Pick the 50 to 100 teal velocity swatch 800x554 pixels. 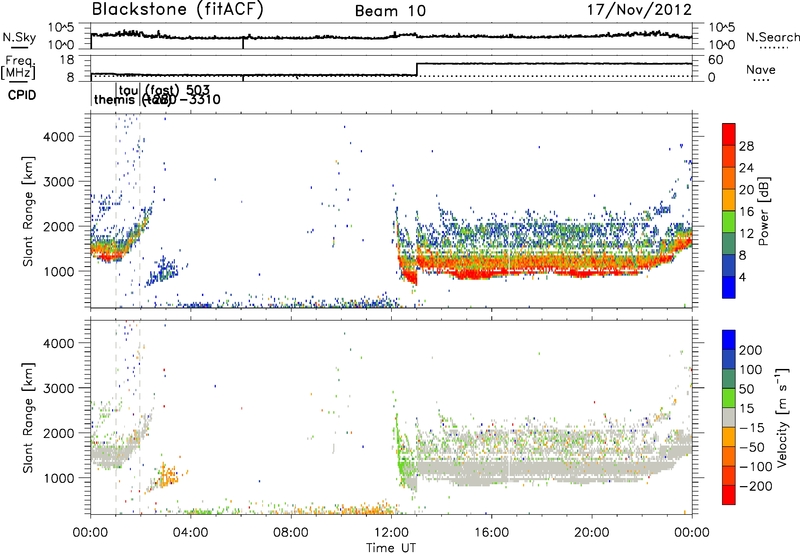click(729, 379)
